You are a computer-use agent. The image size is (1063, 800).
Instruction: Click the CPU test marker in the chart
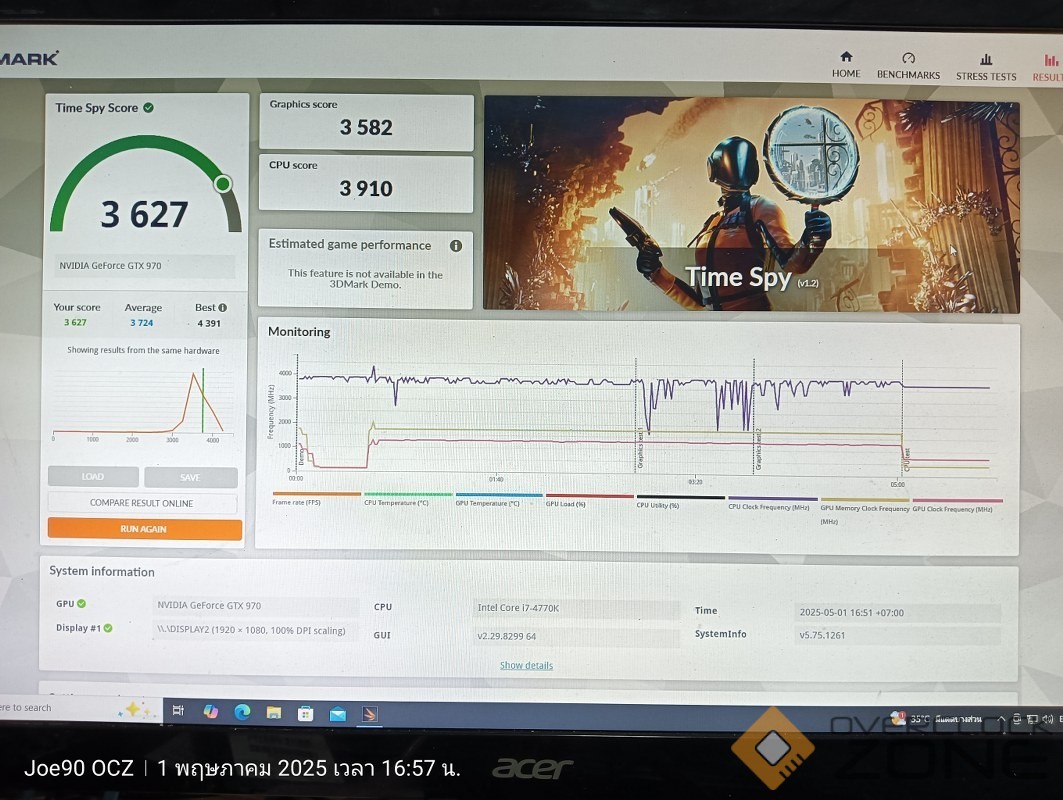click(x=906, y=459)
